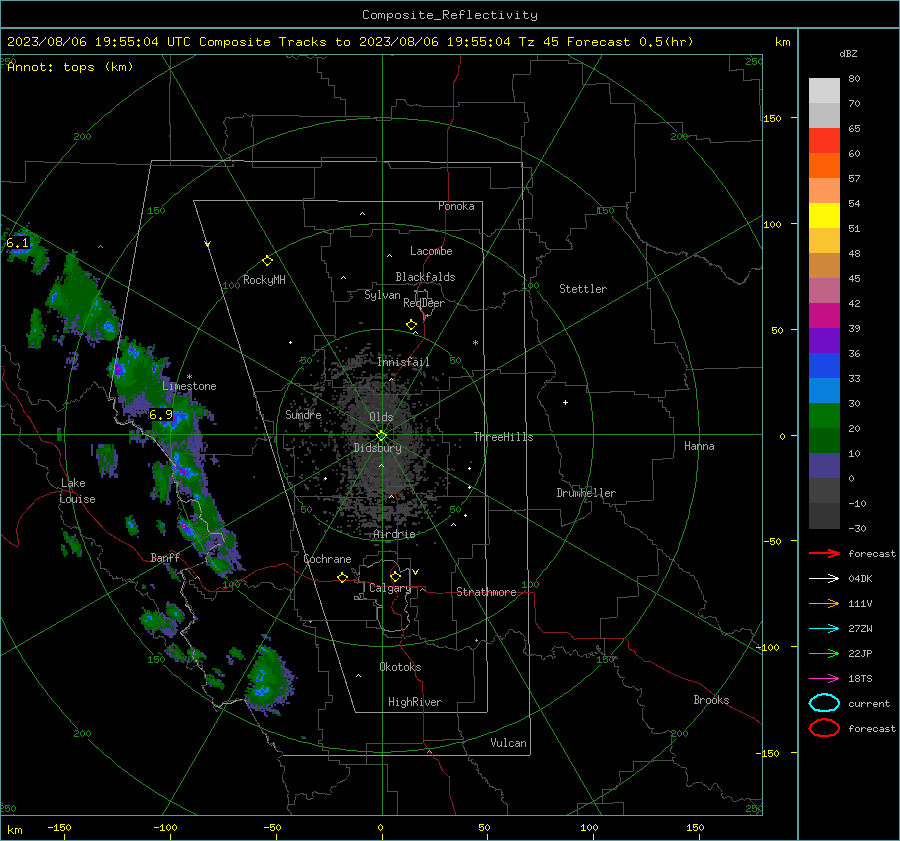Select the Sylvan label
This screenshot has width=900, height=841.
(x=382, y=295)
